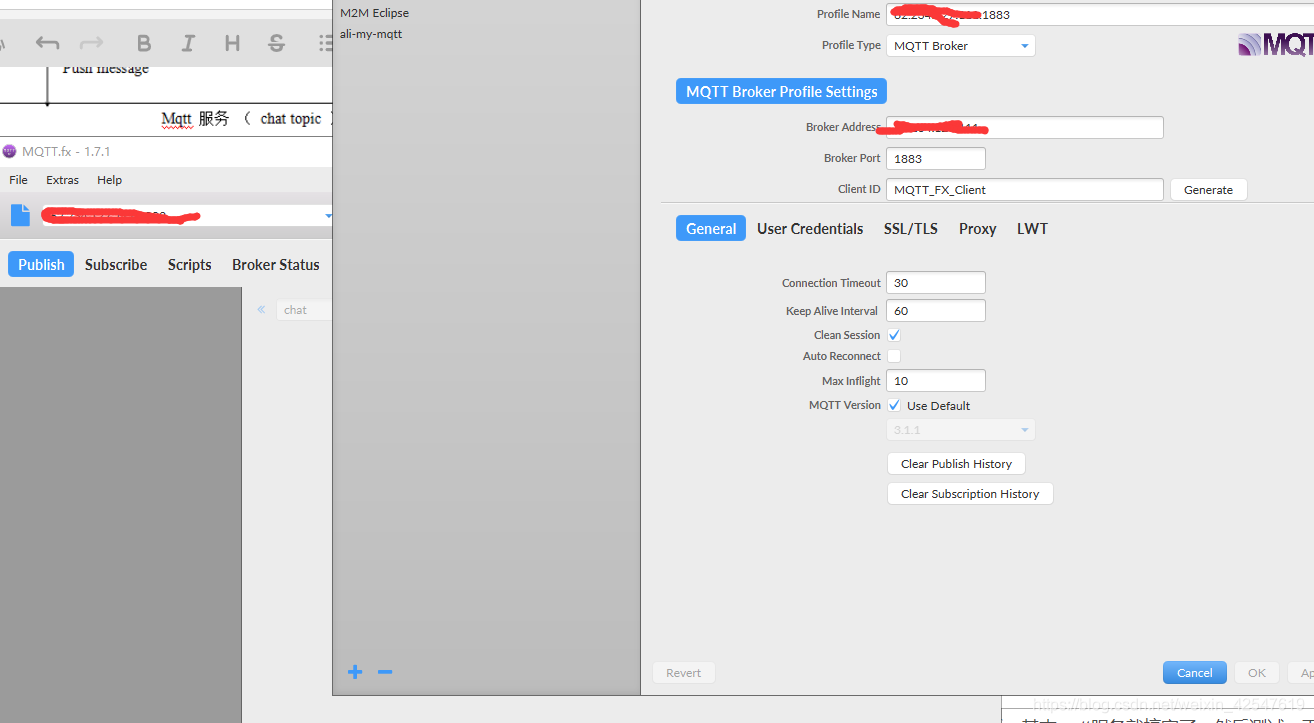Click the Cancel button
Image resolution: width=1314 pixels, height=723 pixels.
tap(1195, 673)
